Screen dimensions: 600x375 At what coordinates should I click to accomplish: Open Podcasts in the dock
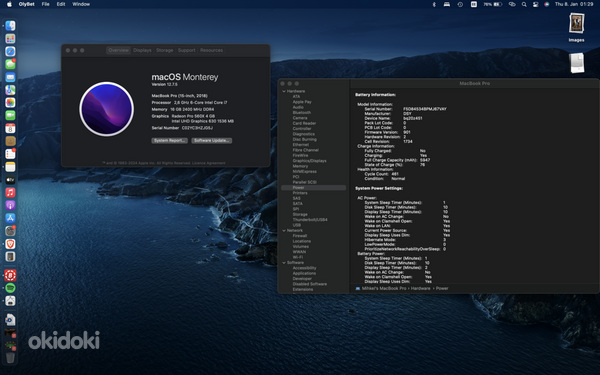(10, 205)
